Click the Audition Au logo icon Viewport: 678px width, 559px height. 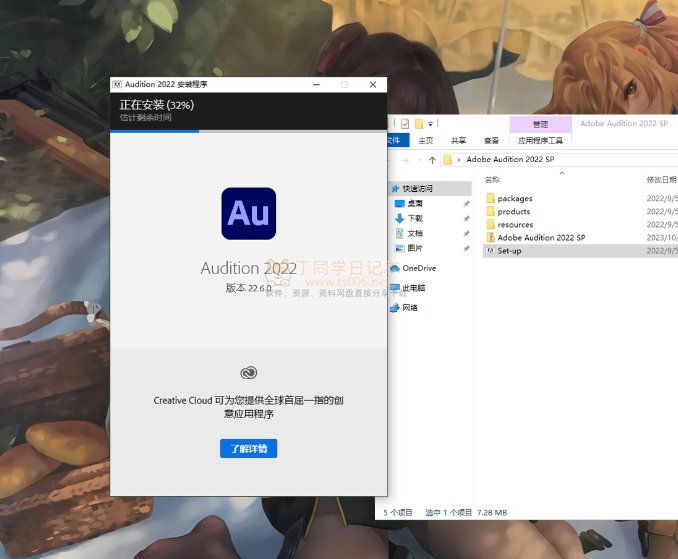pyautogui.click(x=248, y=212)
